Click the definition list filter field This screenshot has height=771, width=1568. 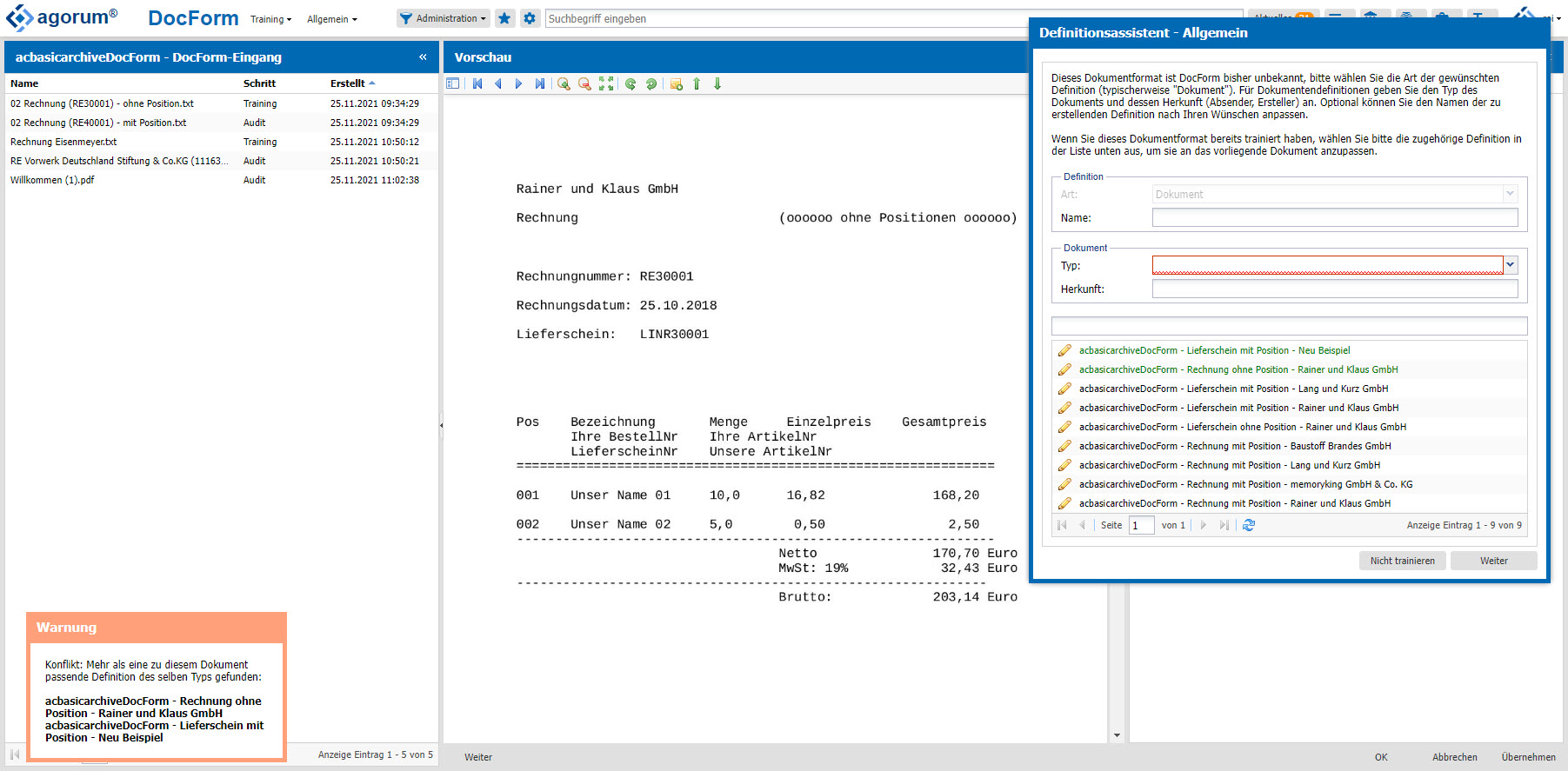(1289, 326)
